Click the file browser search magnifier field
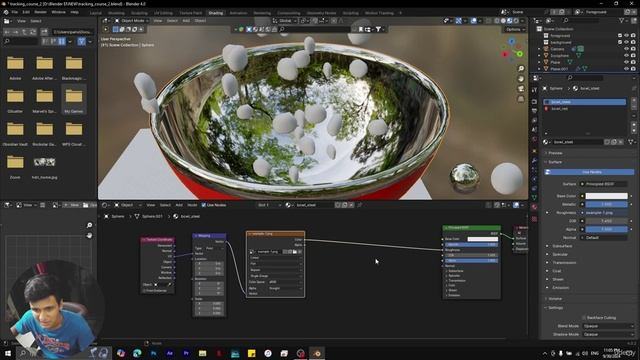 [20, 41]
